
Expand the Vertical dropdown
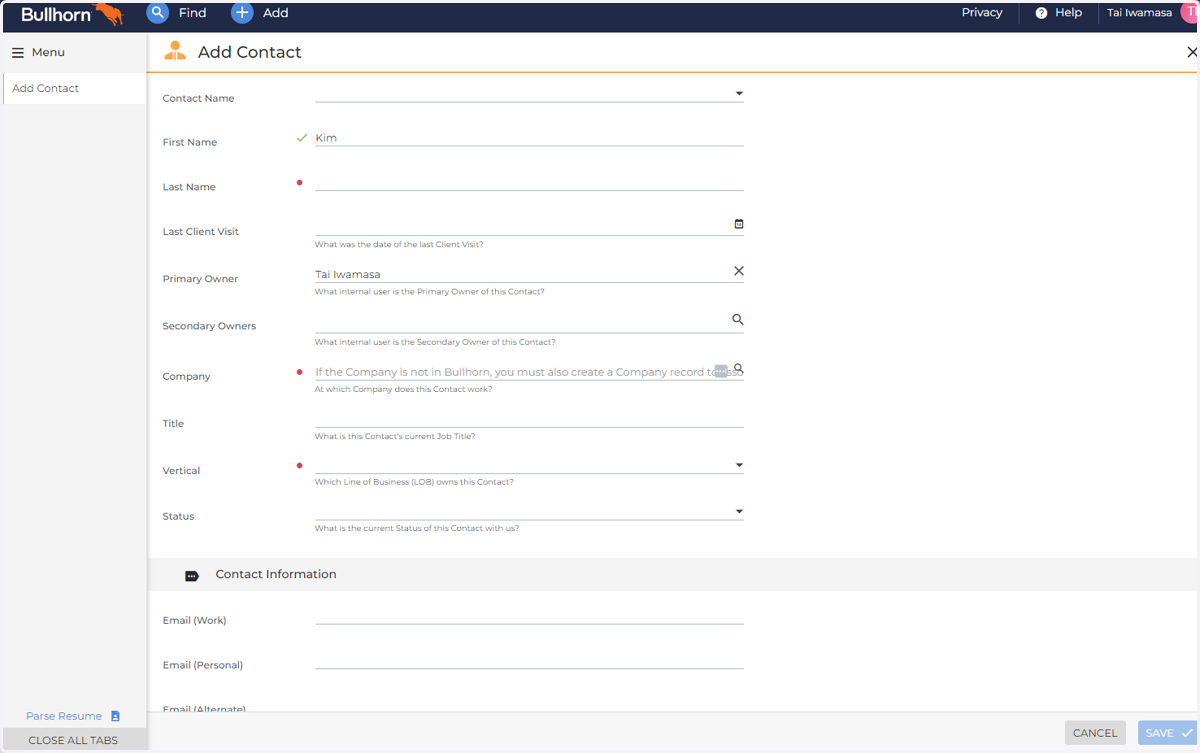(739, 465)
